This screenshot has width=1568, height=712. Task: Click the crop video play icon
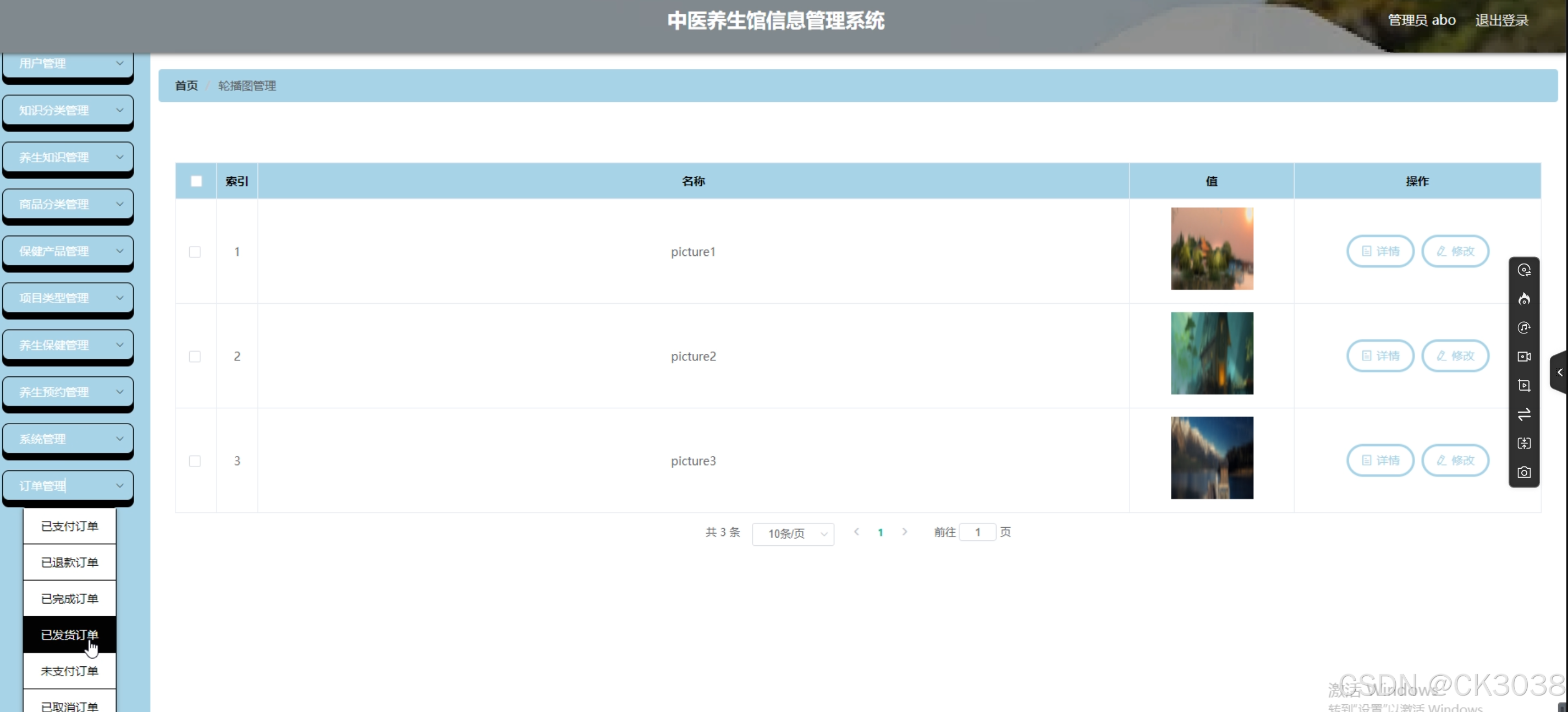[x=1523, y=386]
